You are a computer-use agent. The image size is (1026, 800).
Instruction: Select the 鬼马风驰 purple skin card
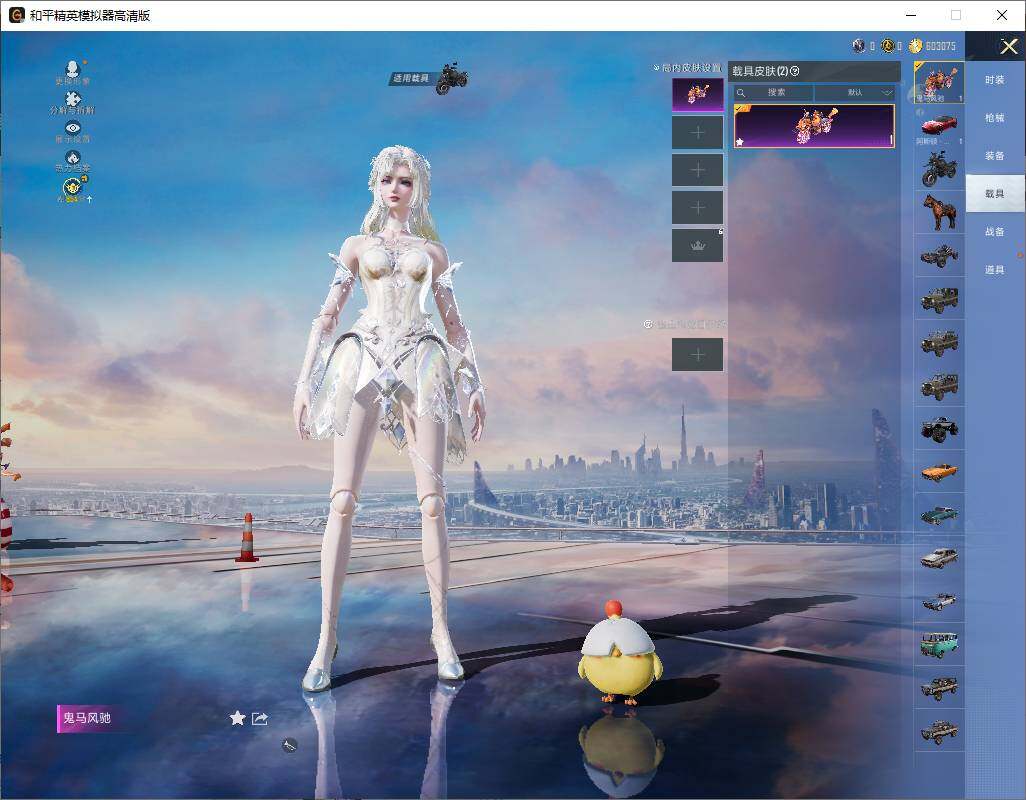(814, 126)
